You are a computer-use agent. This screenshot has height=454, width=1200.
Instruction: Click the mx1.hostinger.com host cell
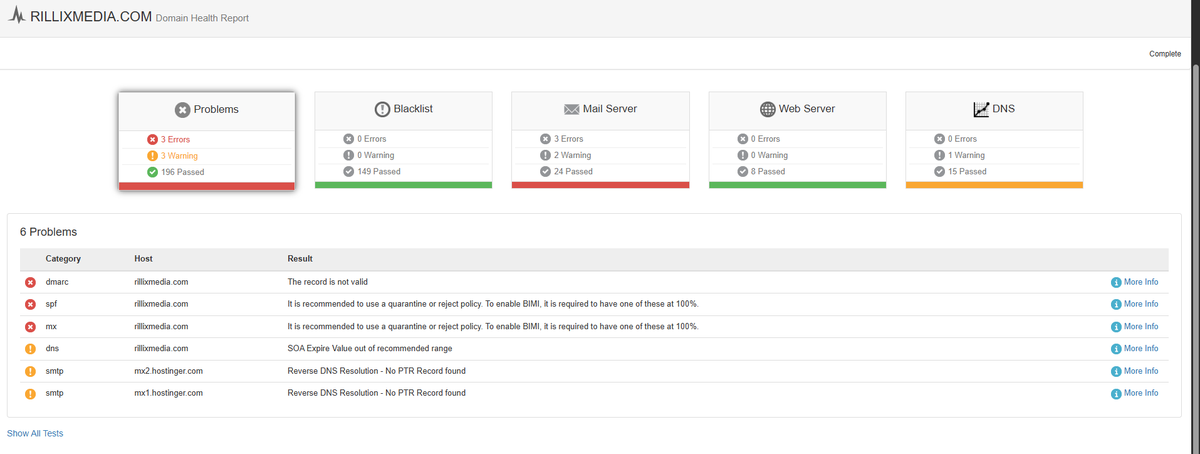pos(168,393)
